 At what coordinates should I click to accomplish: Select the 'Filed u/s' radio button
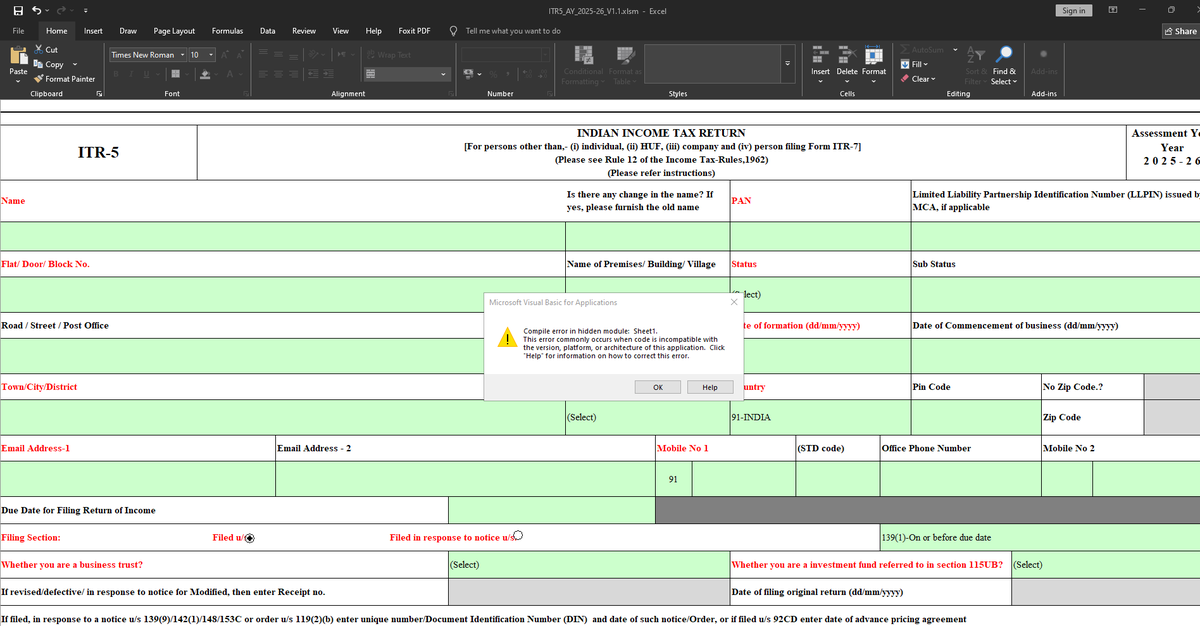[x=249, y=538]
